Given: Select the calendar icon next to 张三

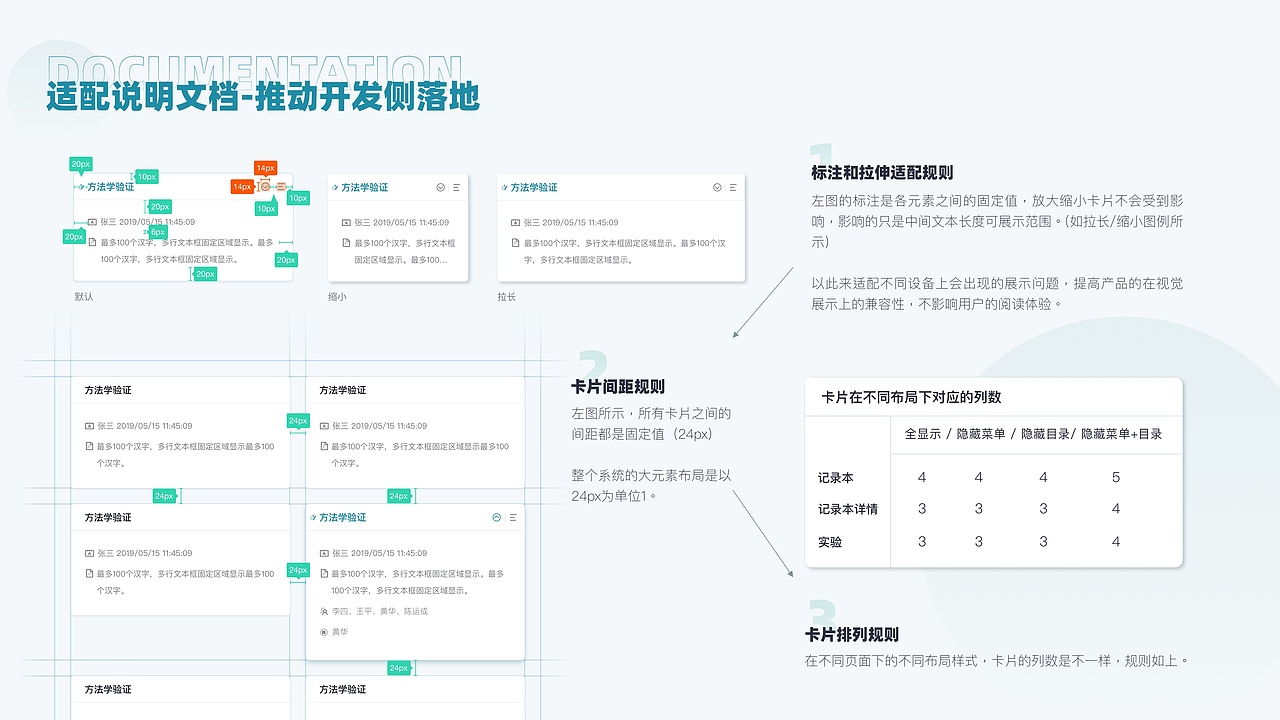Looking at the screenshot, I should click(93, 221).
